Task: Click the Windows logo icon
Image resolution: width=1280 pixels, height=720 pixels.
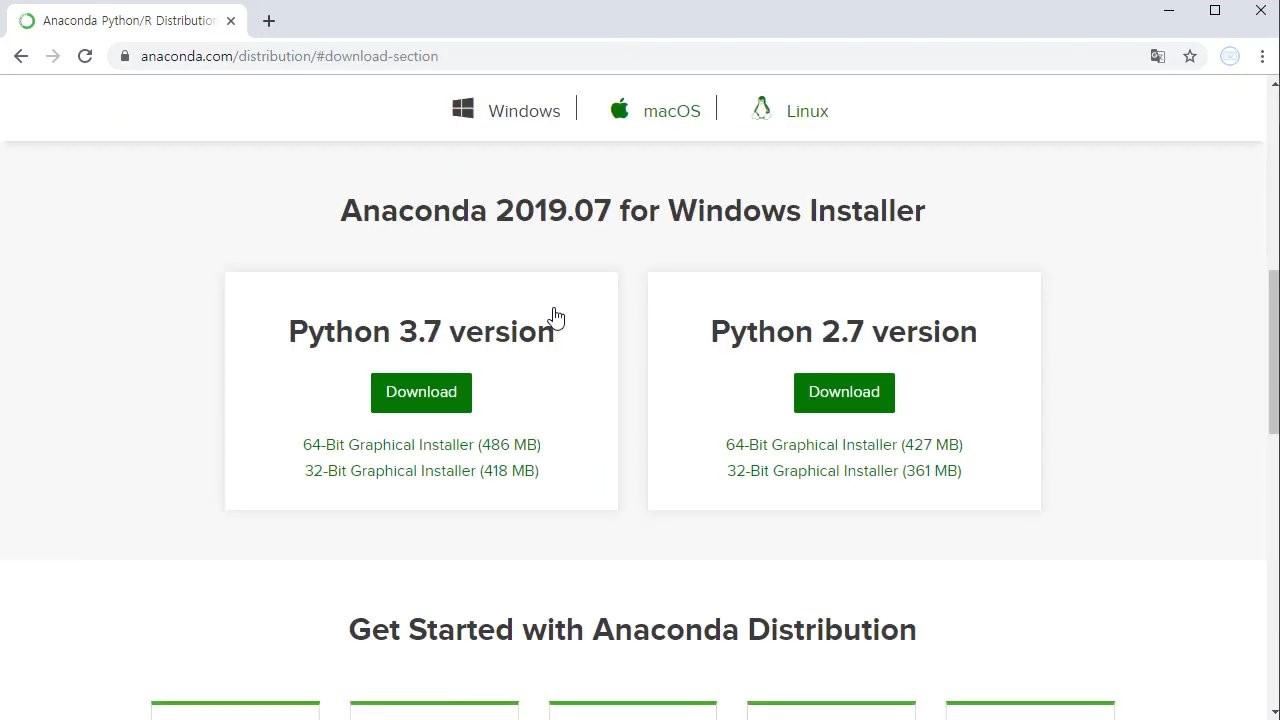Action: 463,109
